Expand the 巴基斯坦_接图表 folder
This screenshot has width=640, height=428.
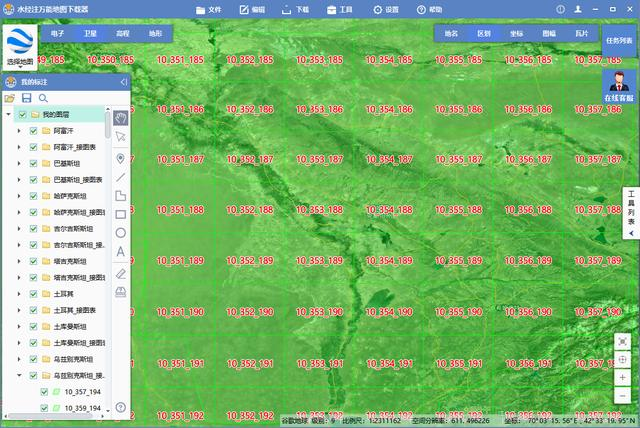(x=19, y=180)
